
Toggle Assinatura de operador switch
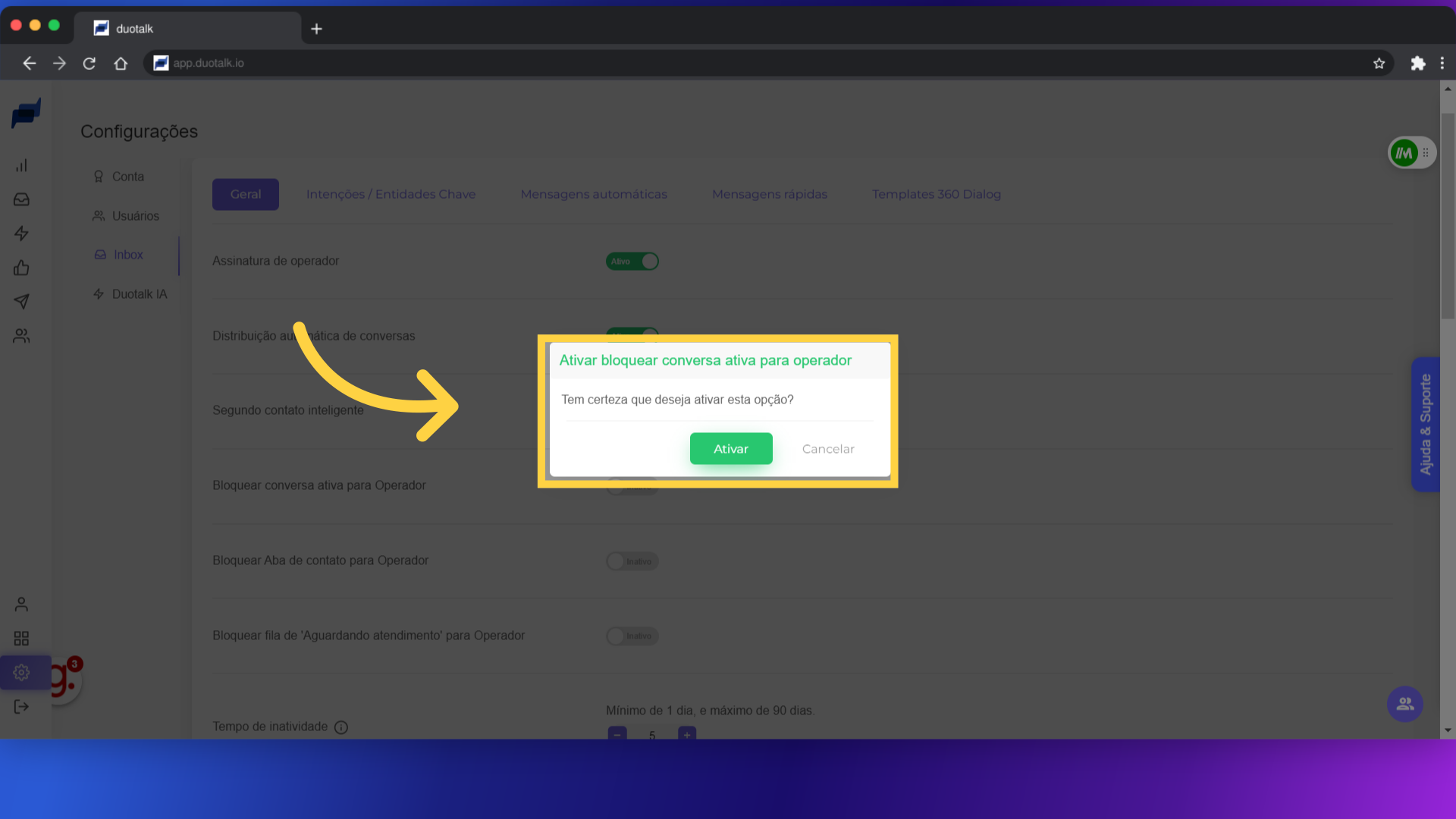(x=632, y=262)
